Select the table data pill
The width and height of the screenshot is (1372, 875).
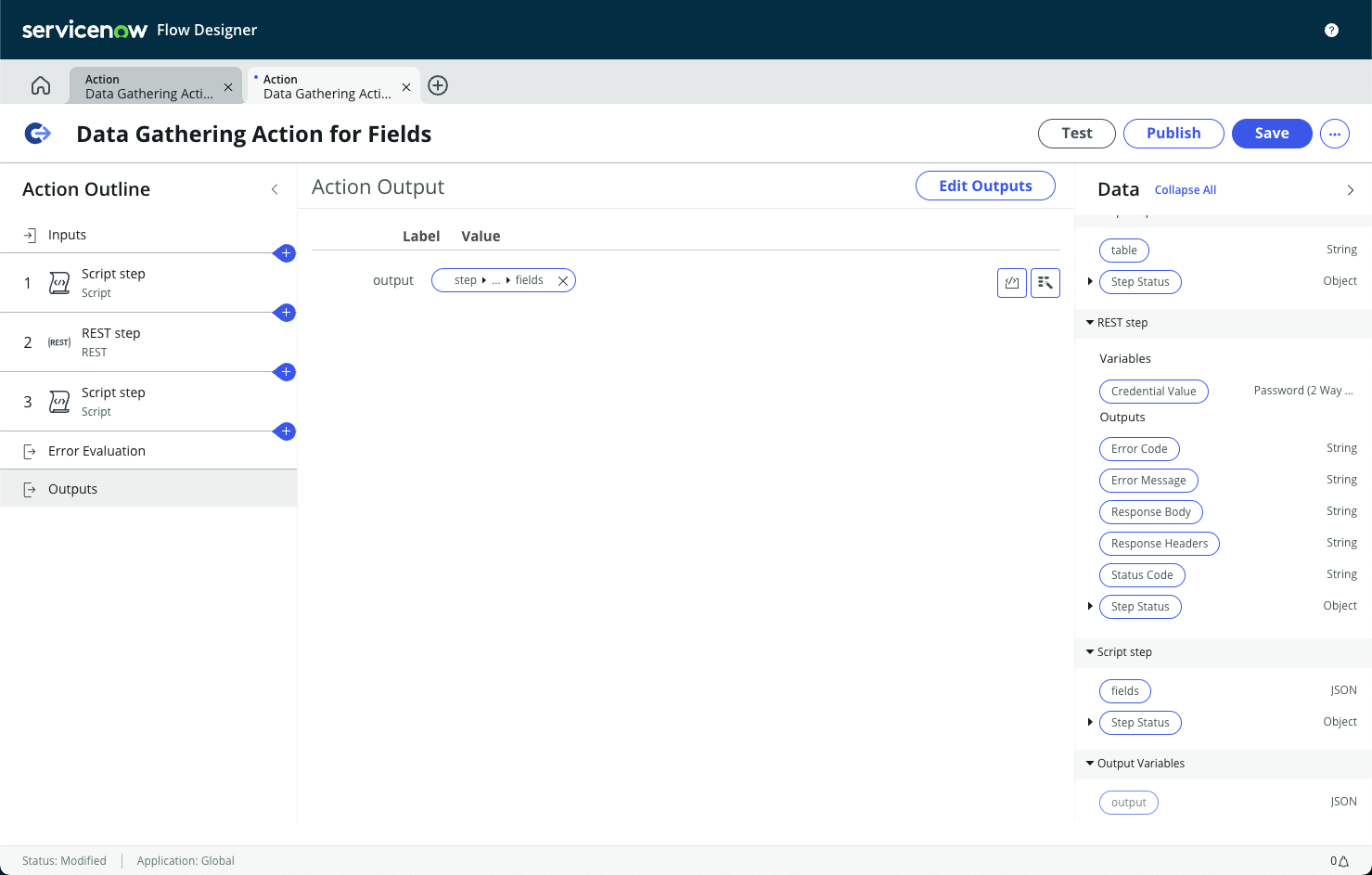[x=1124, y=251]
